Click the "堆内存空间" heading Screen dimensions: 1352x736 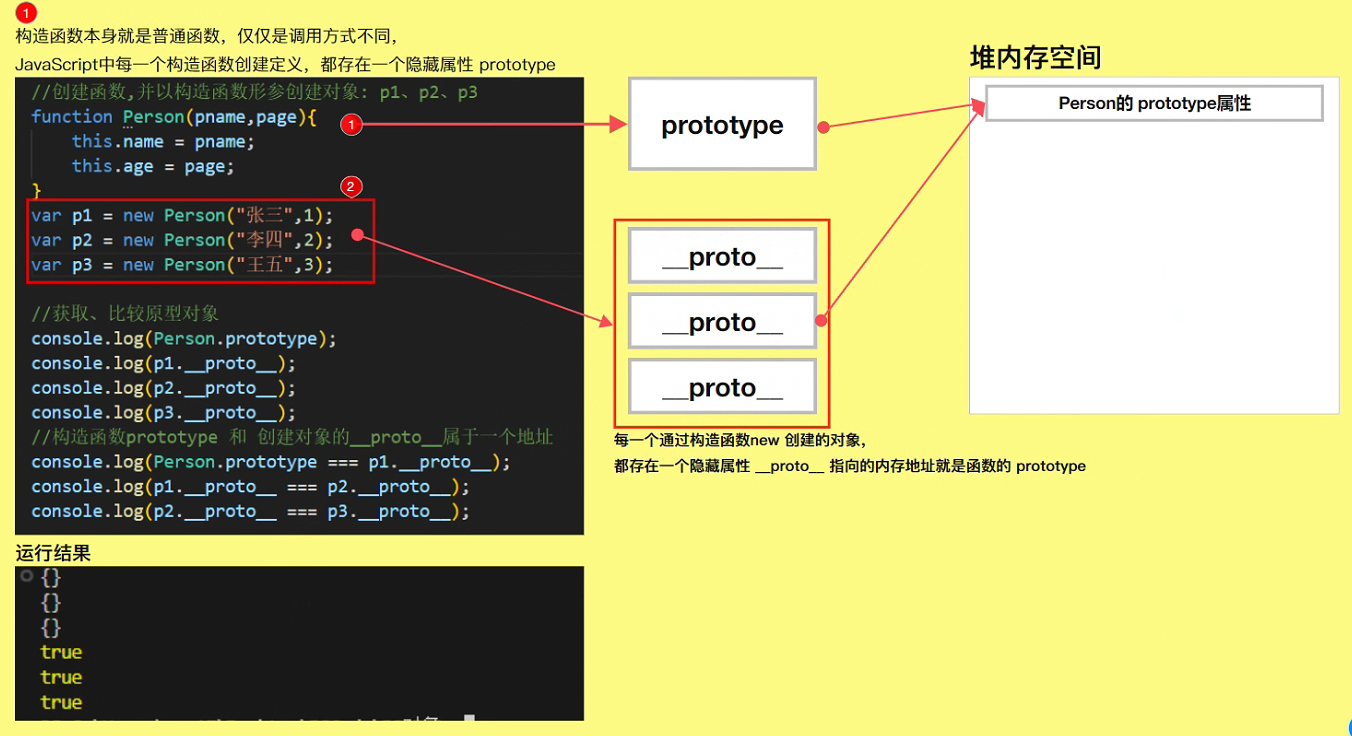(1036, 57)
